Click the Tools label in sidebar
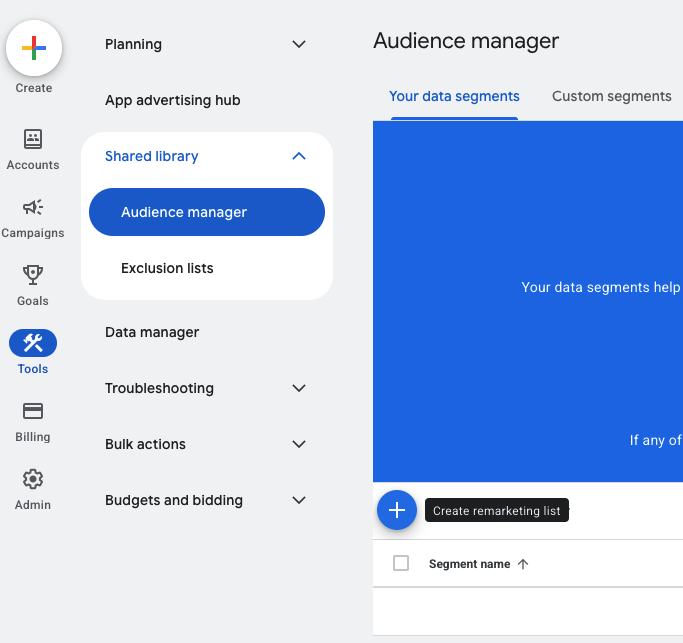The height and width of the screenshot is (643, 683). coord(33,369)
